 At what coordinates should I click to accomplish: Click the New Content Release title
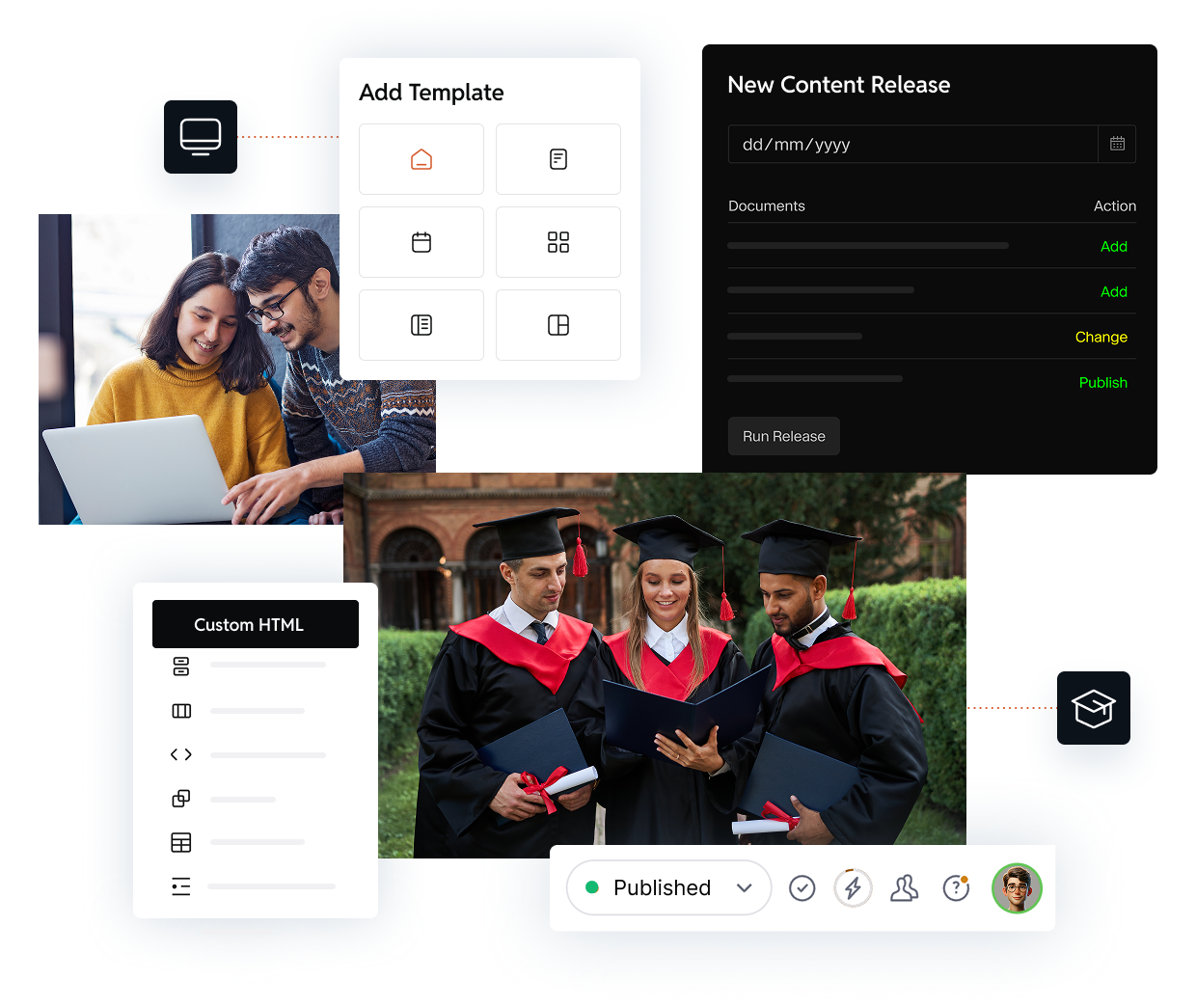tap(839, 85)
